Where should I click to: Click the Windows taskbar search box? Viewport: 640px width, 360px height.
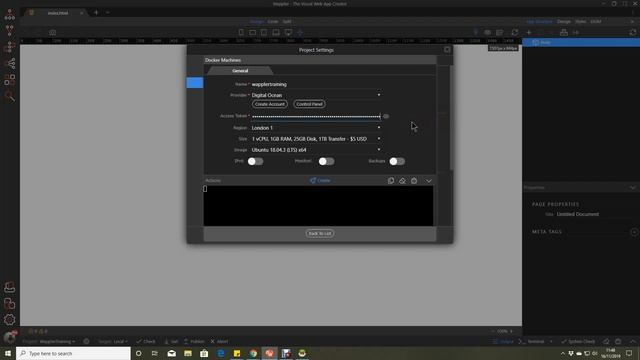point(73,353)
